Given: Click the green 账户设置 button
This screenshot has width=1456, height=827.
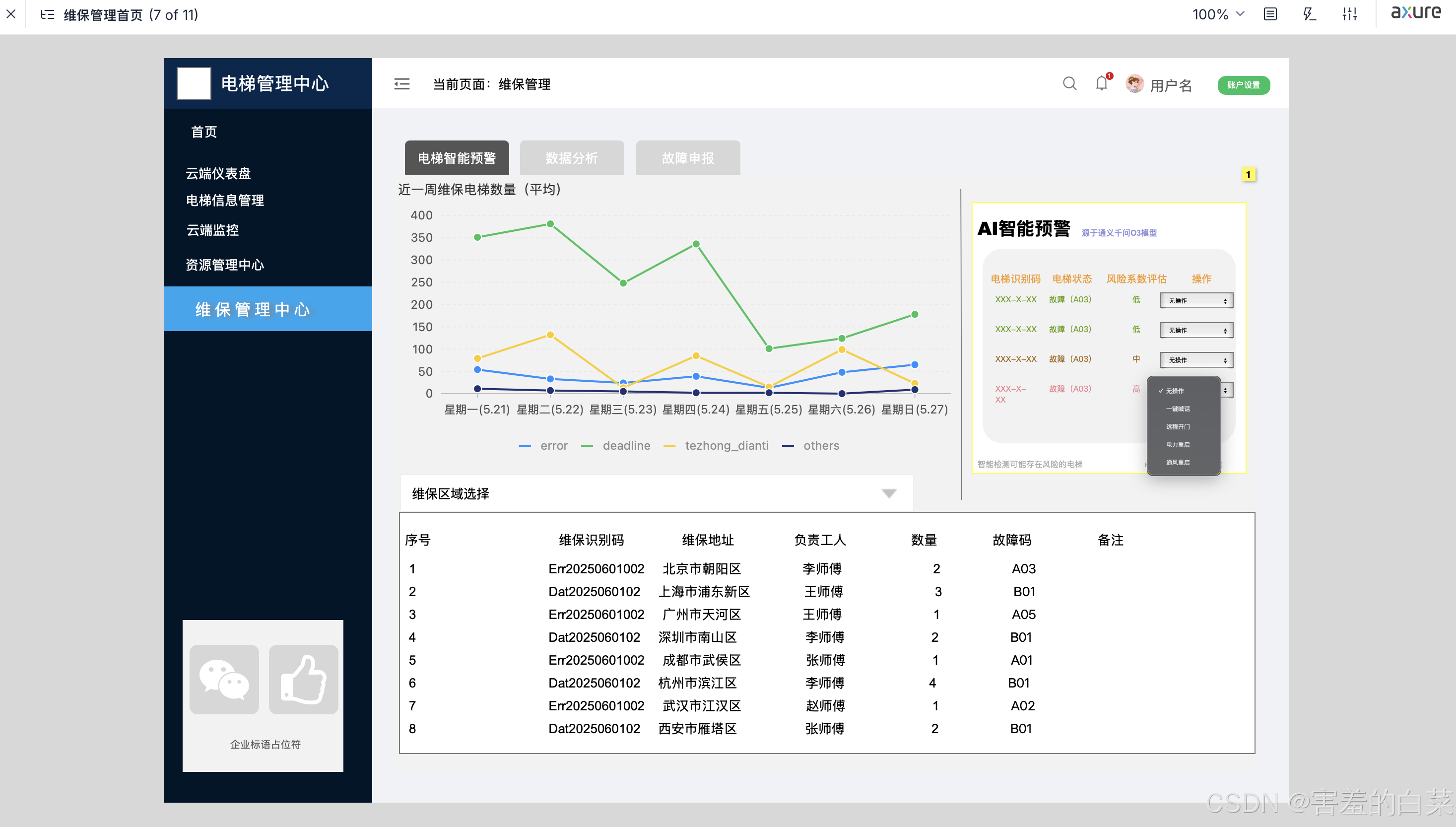Looking at the screenshot, I should pyautogui.click(x=1243, y=84).
